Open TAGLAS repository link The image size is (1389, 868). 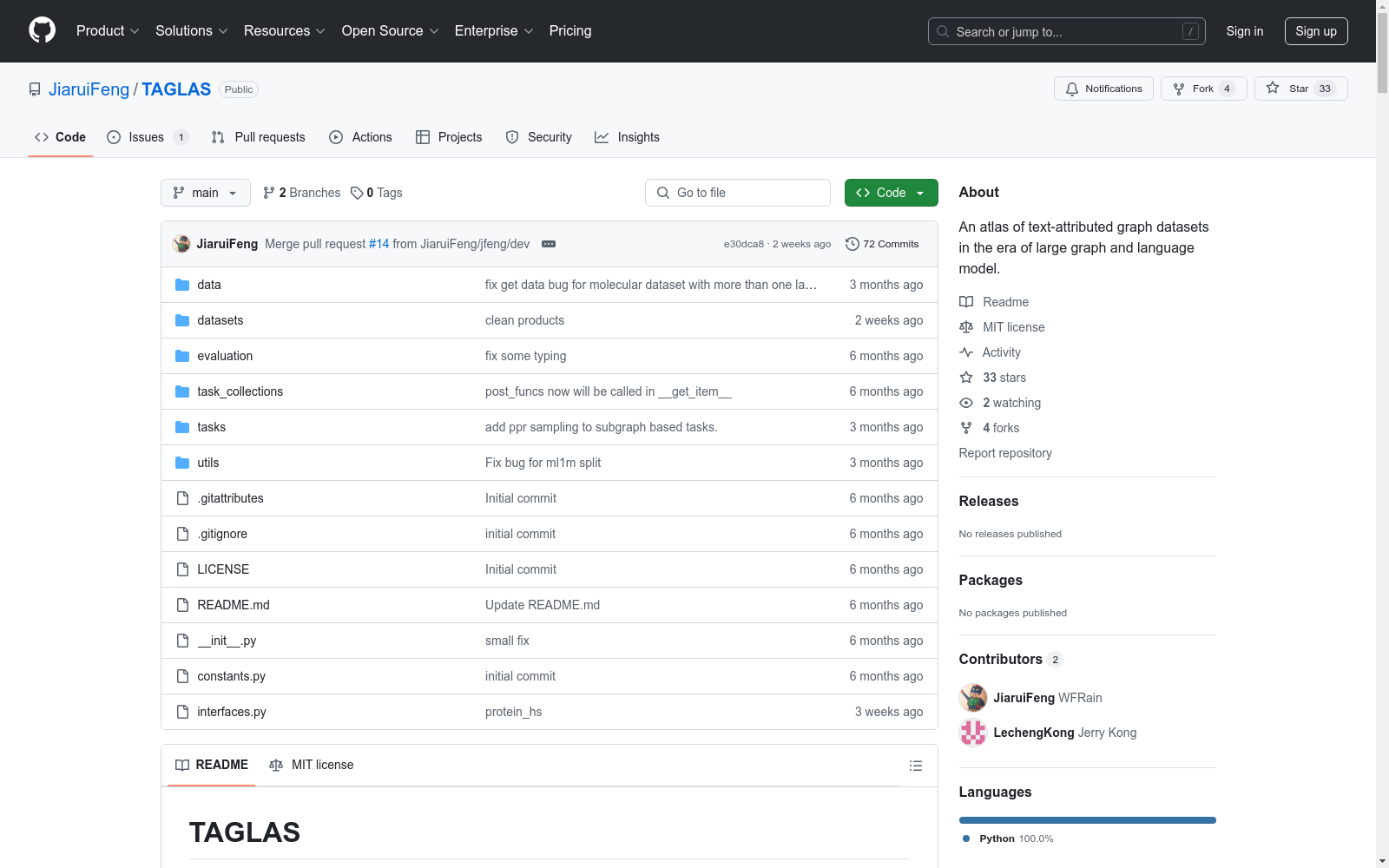click(176, 89)
